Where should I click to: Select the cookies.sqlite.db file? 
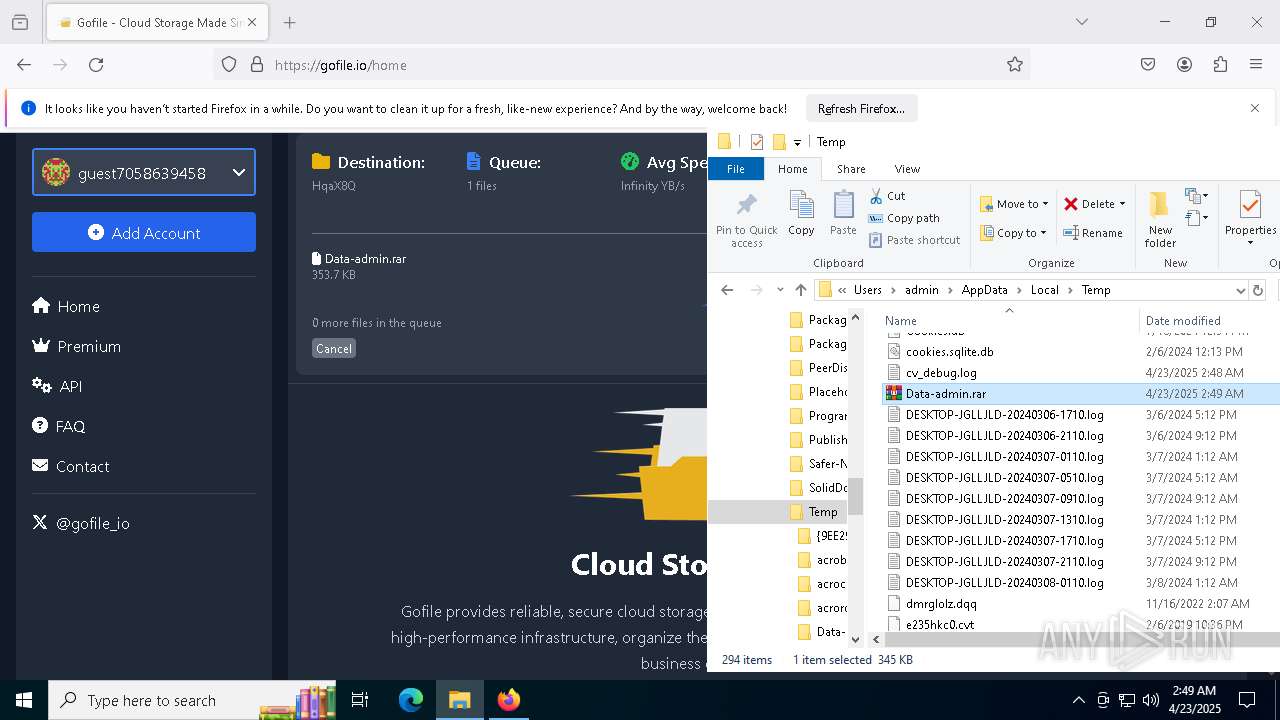pos(949,352)
